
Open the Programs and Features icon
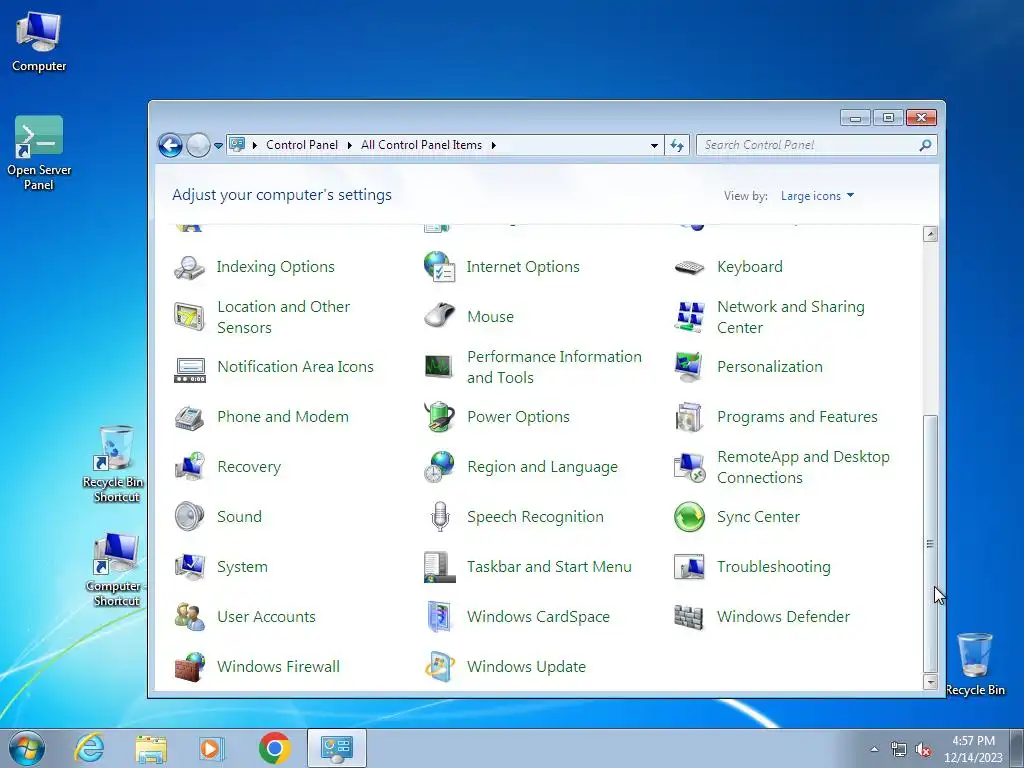690,417
